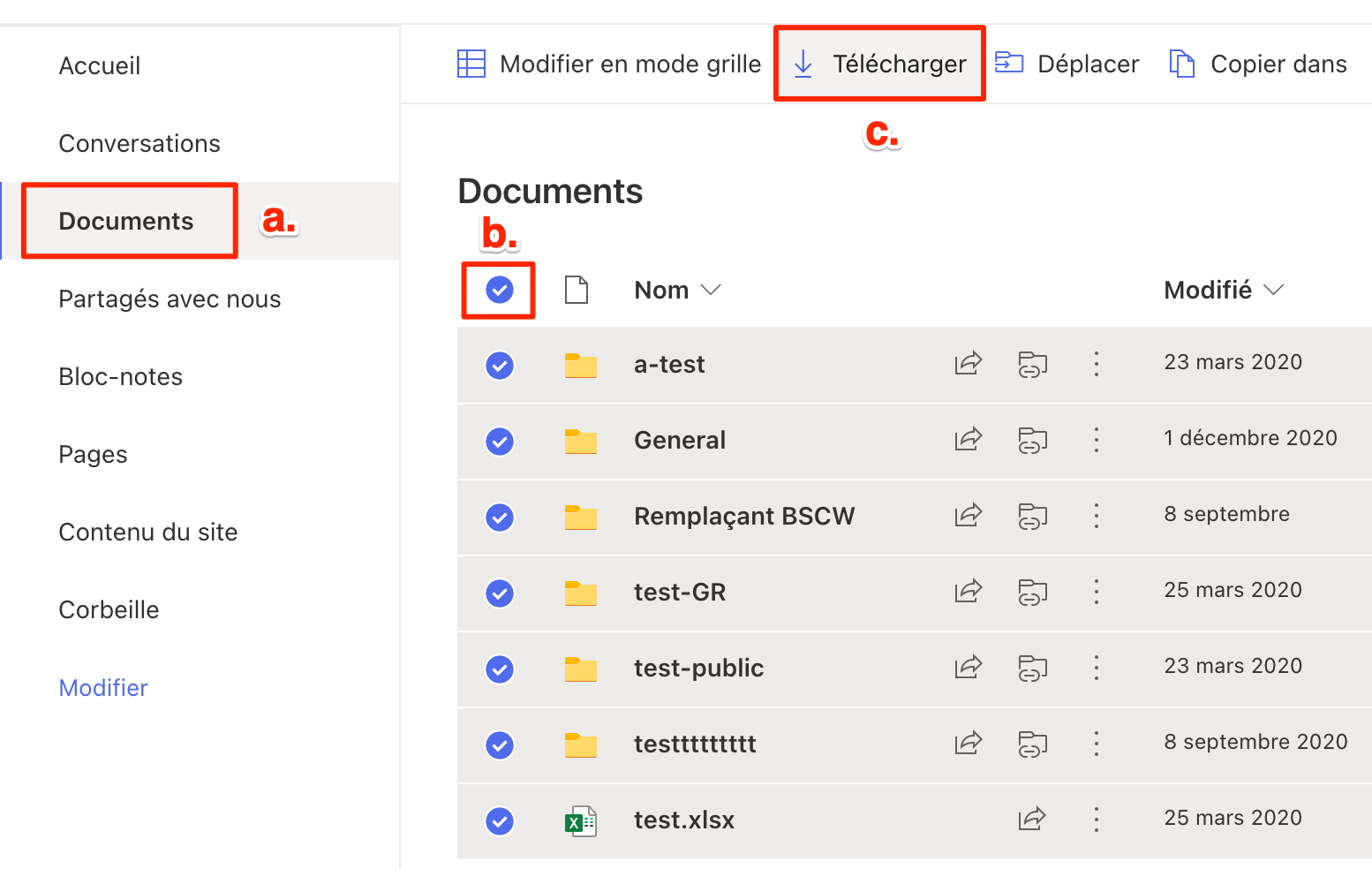Viewport: 1372px width, 869px height.
Task: Click the Télécharger download button
Action: coord(879,64)
